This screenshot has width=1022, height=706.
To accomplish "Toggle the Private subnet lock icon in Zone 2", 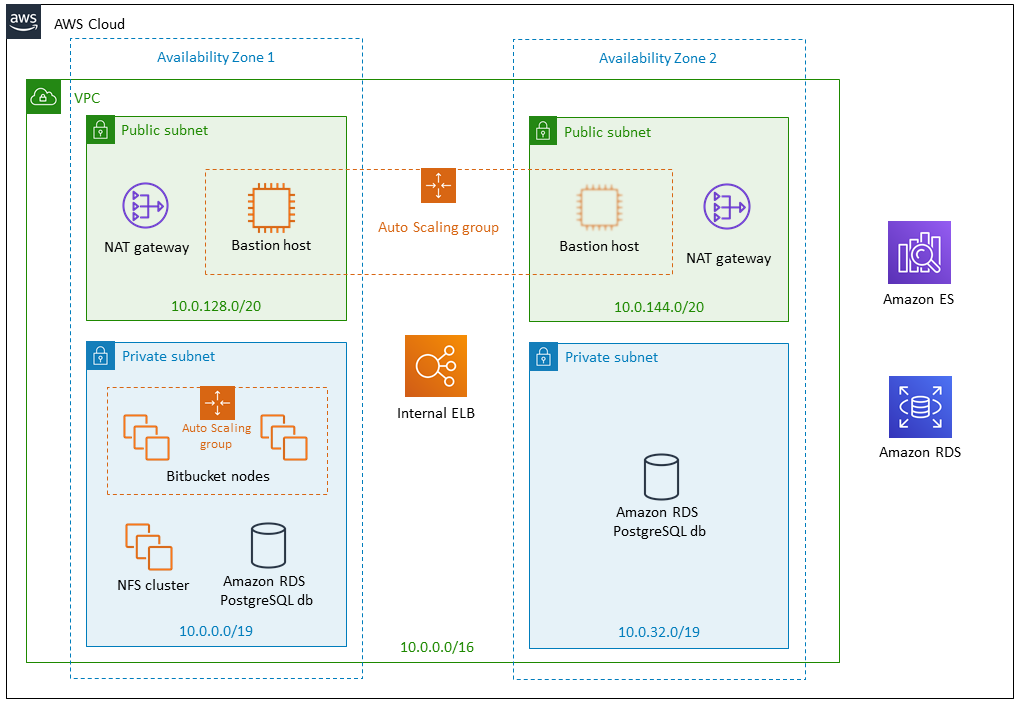I will (x=542, y=356).
